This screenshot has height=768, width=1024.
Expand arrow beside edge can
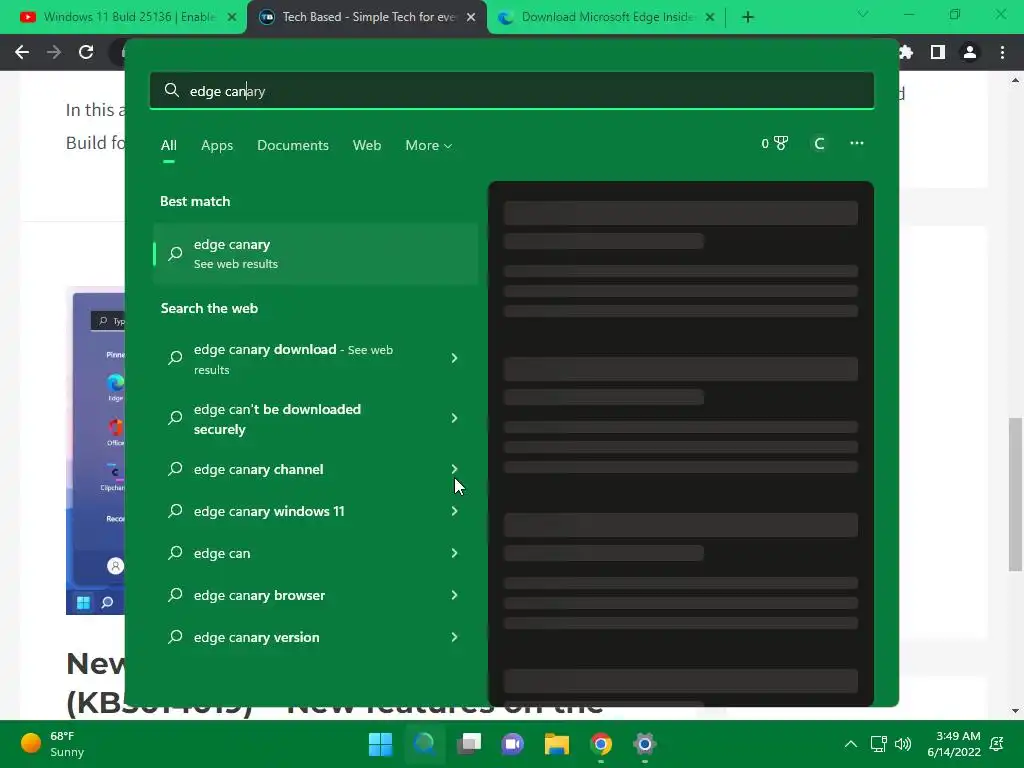455,553
